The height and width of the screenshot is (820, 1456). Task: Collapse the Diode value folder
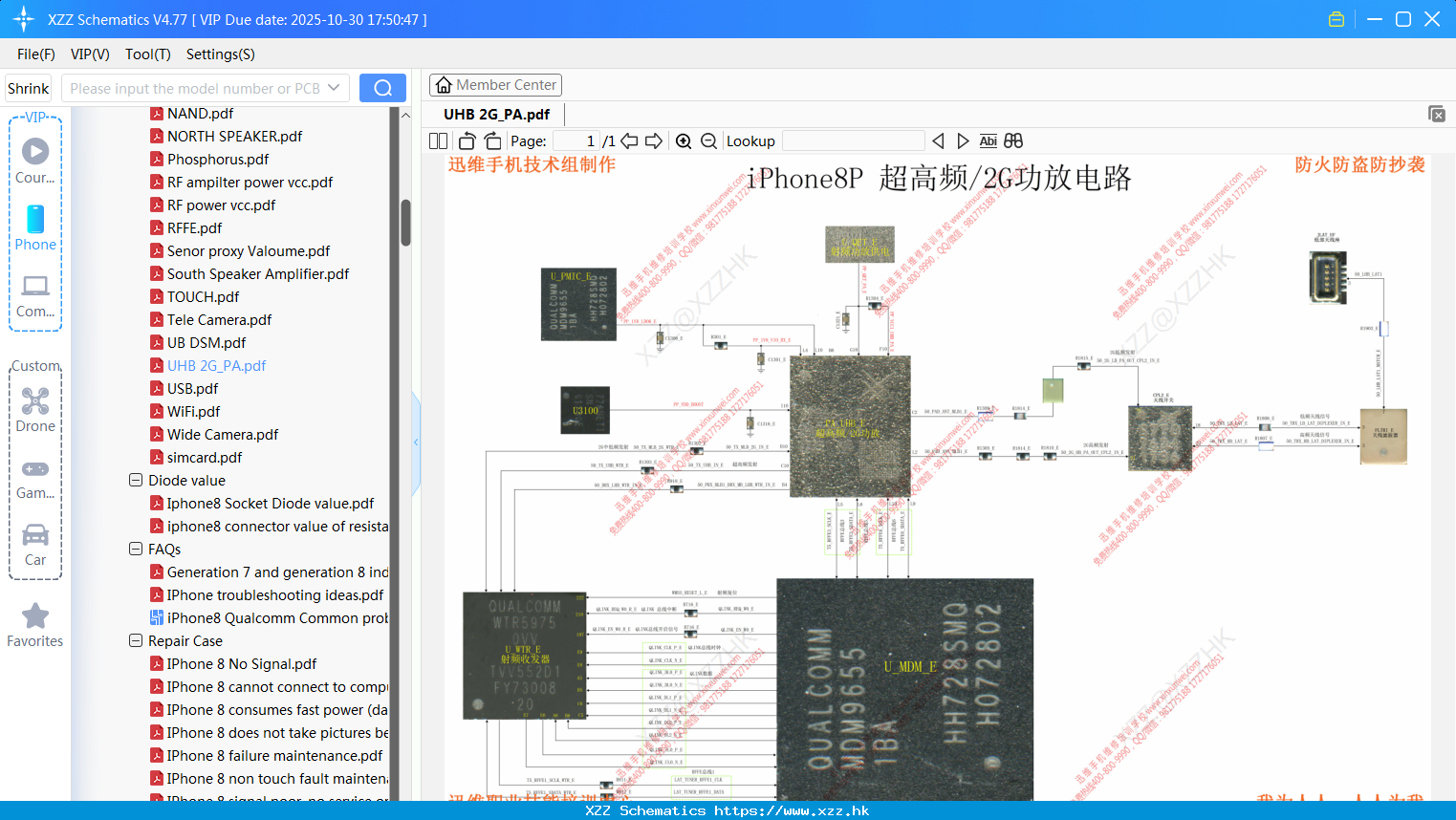[x=136, y=480]
